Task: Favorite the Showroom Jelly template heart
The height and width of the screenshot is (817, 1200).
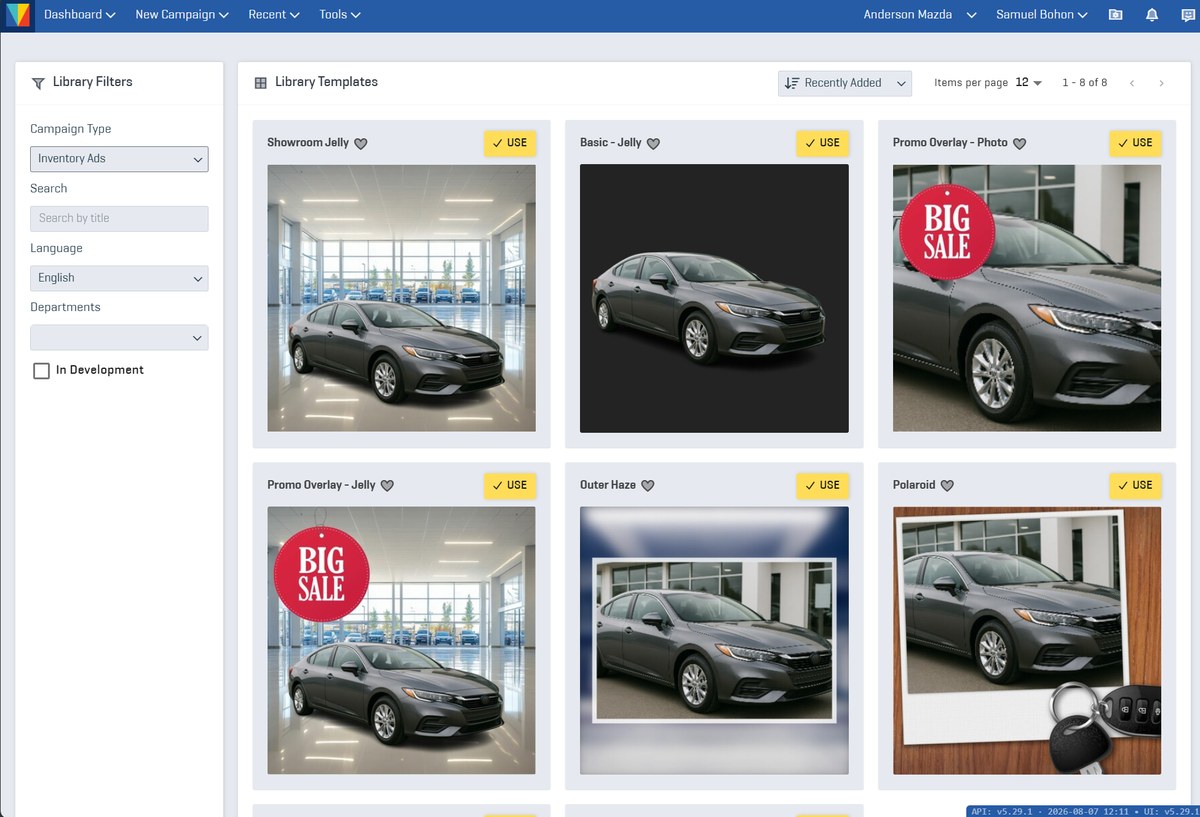Action: click(x=361, y=143)
